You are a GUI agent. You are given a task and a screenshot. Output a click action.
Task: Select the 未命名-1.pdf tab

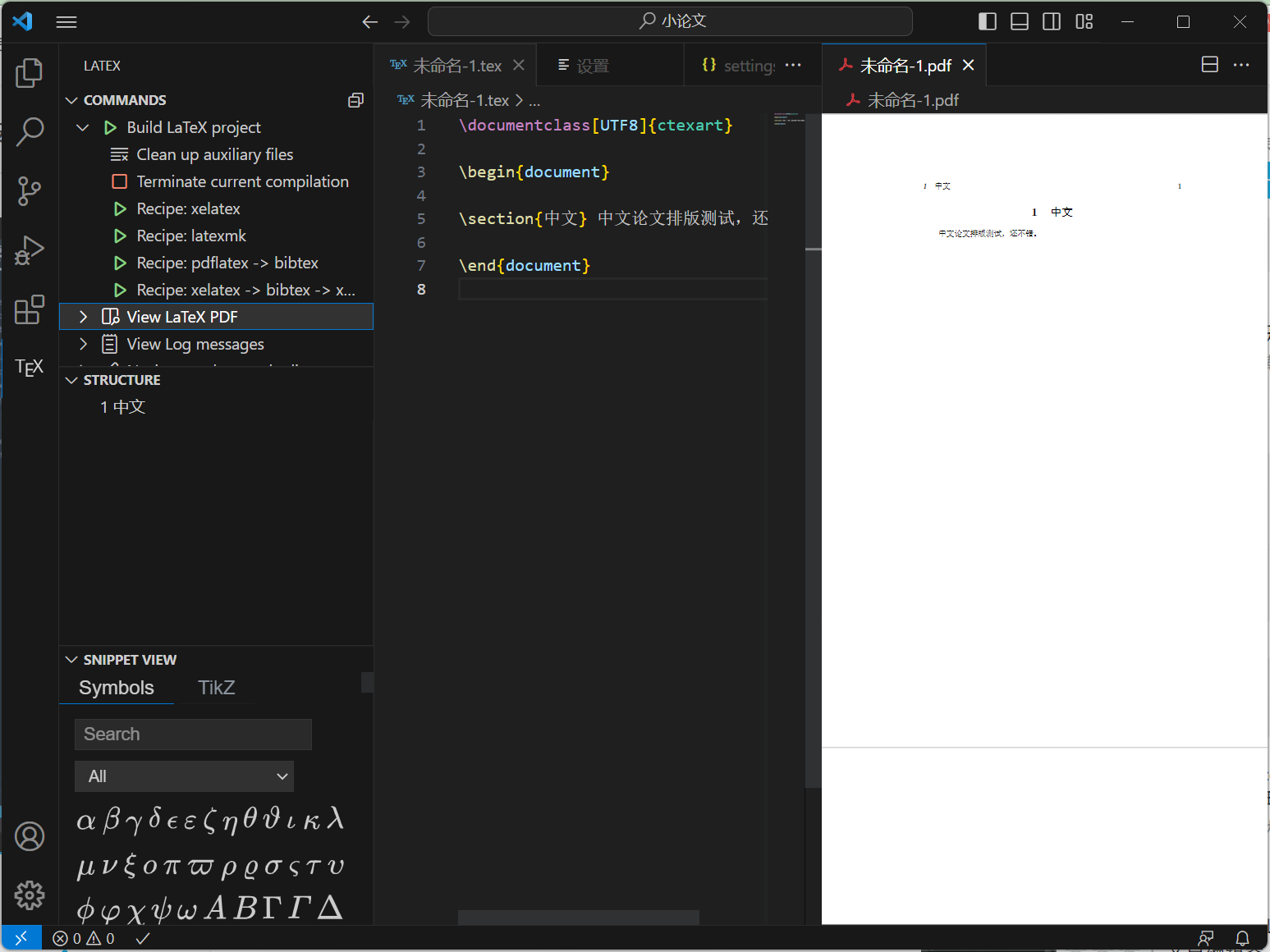click(904, 65)
